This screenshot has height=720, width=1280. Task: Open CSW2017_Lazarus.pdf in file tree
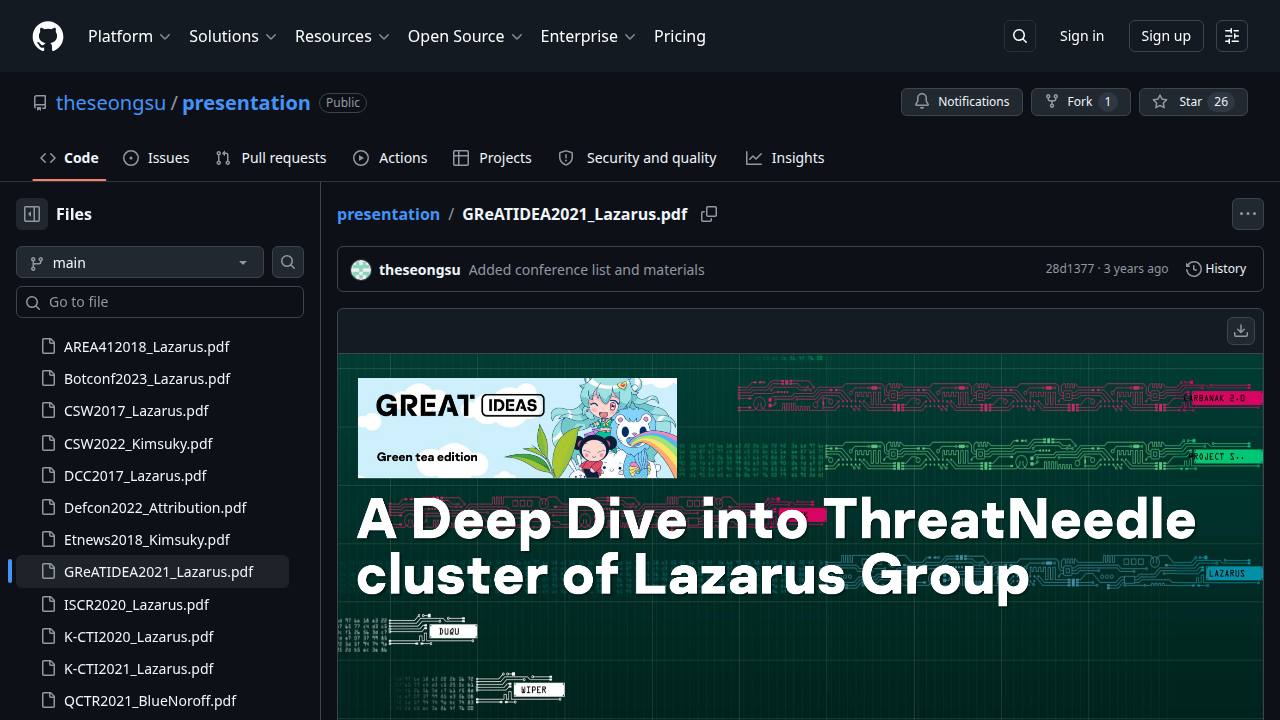pyautogui.click(x=136, y=410)
